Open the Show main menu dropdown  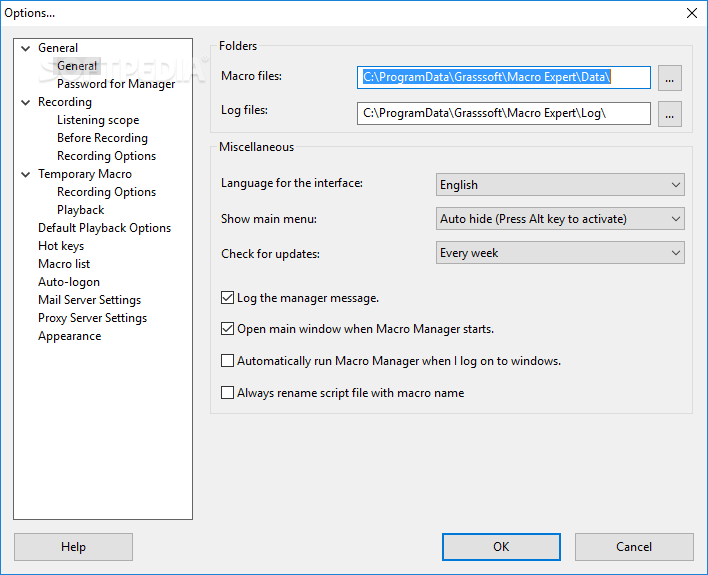[560, 219]
